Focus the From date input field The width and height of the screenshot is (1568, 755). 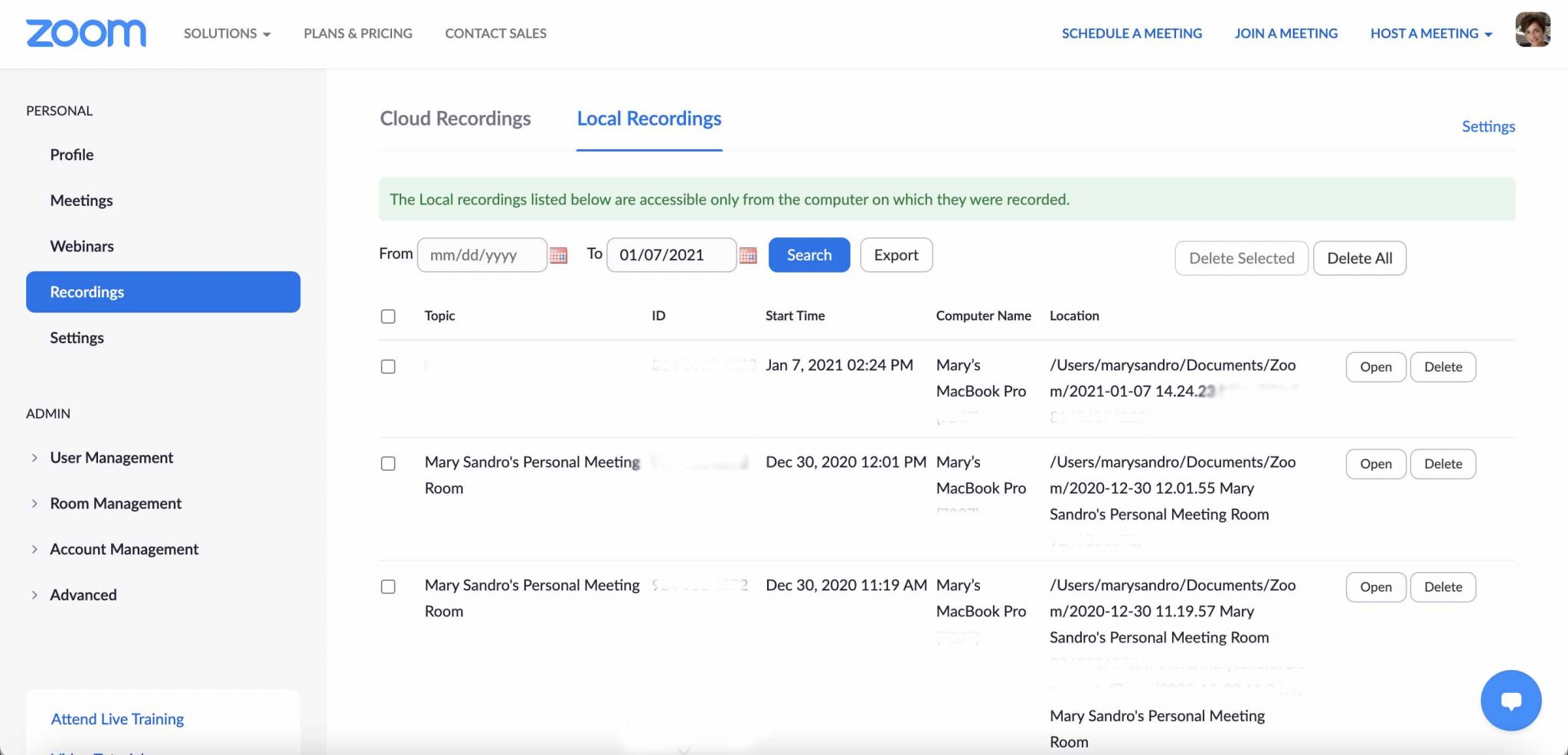tap(482, 255)
